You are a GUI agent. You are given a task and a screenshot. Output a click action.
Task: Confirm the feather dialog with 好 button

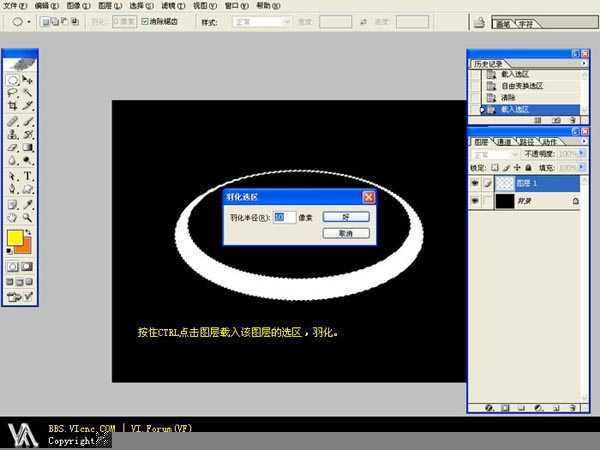[x=346, y=217]
